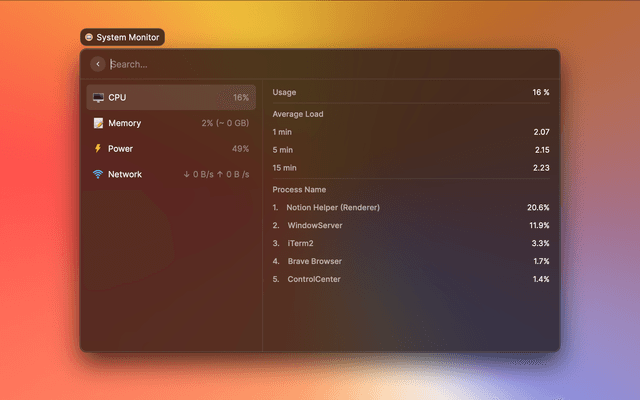Open the Memory list item

pyautogui.click(x=171, y=123)
